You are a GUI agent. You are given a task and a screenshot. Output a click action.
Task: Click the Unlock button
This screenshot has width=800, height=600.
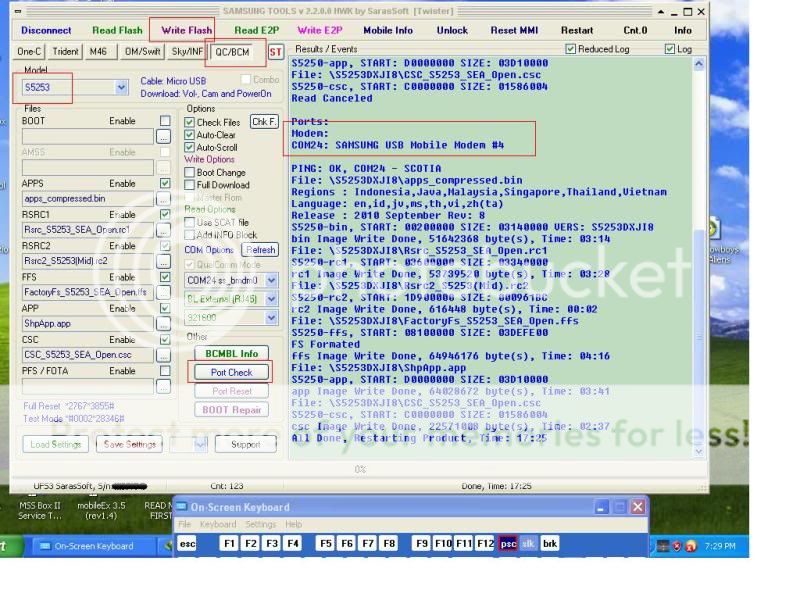(452, 31)
